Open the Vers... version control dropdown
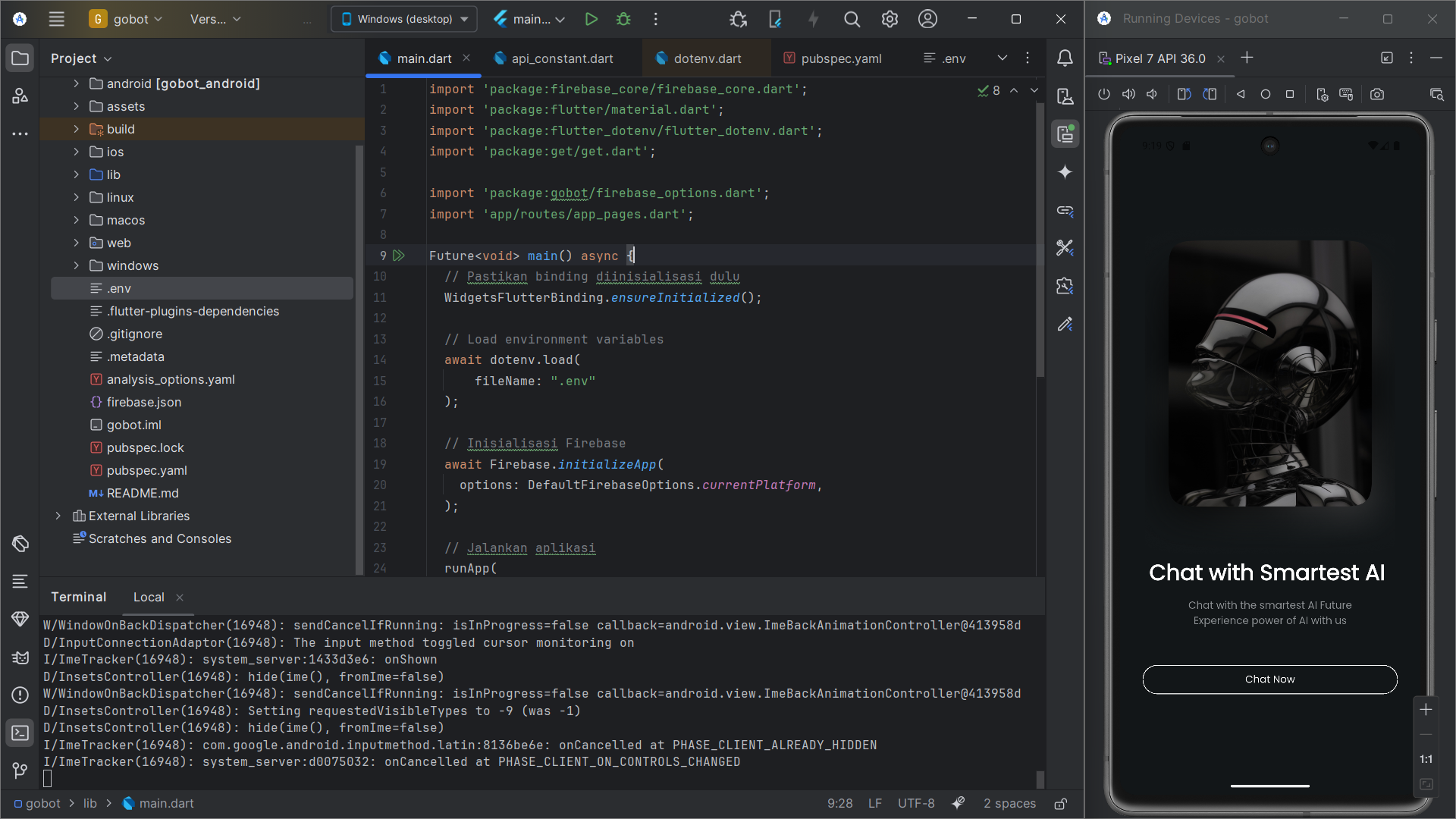 [215, 19]
